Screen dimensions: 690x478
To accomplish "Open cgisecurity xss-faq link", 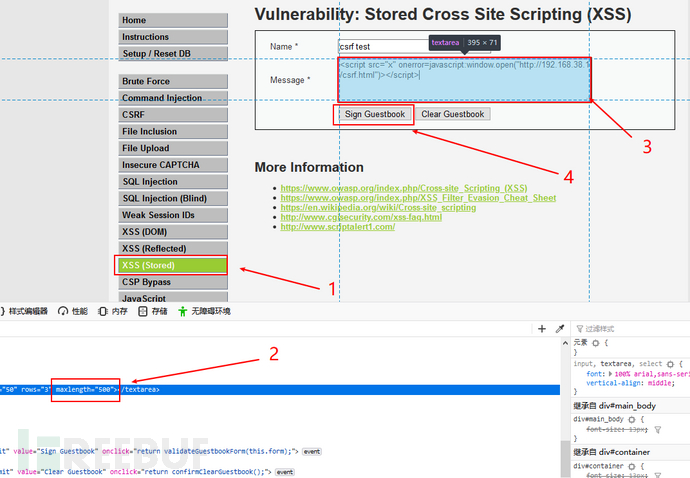I will [361, 217].
